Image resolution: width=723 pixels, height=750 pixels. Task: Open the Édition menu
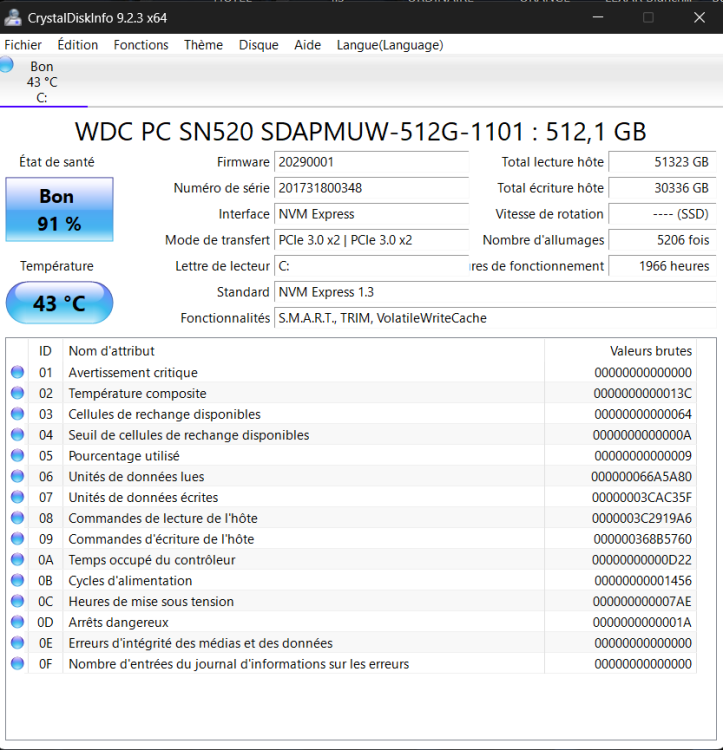pyautogui.click(x=77, y=45)
